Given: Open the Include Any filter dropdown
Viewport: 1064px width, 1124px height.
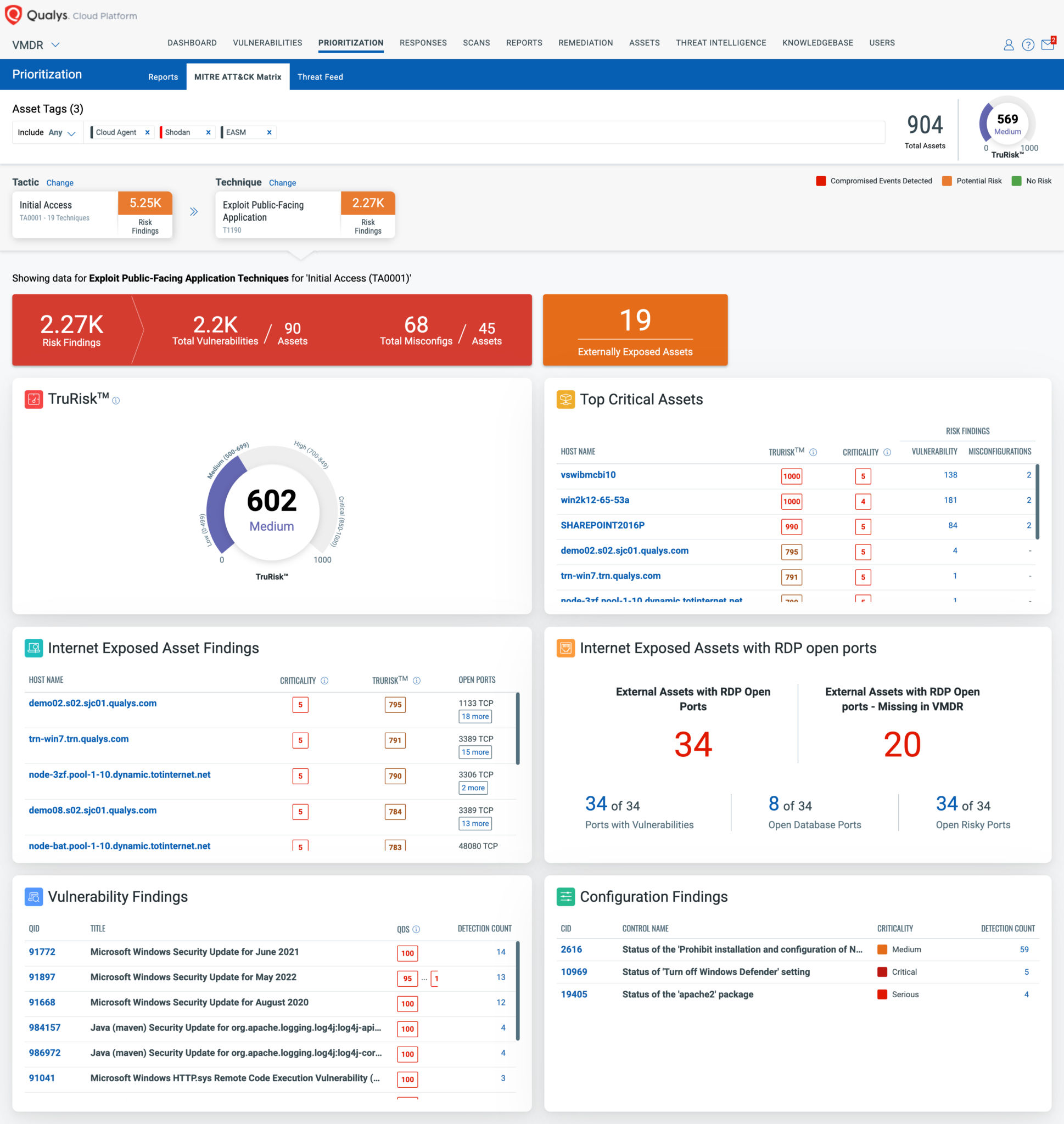Looking at the screenshot, I should click(62, 132).
